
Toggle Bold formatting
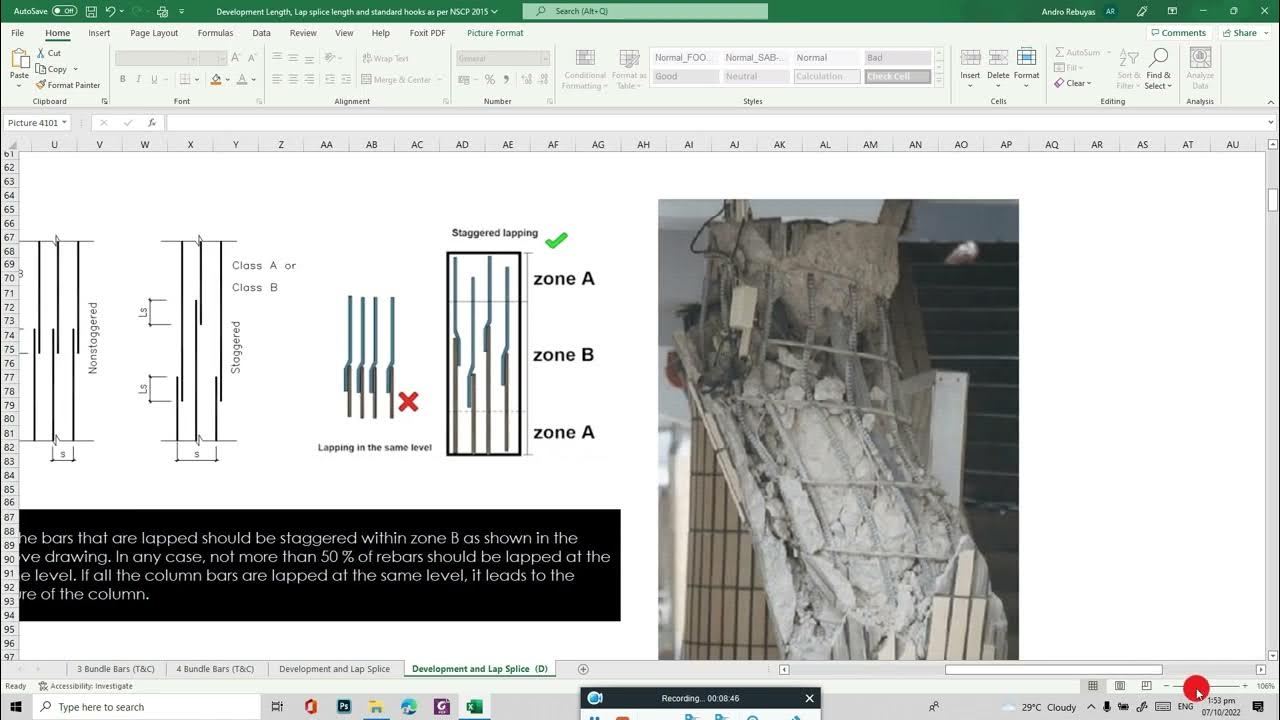tap(123, 79)
